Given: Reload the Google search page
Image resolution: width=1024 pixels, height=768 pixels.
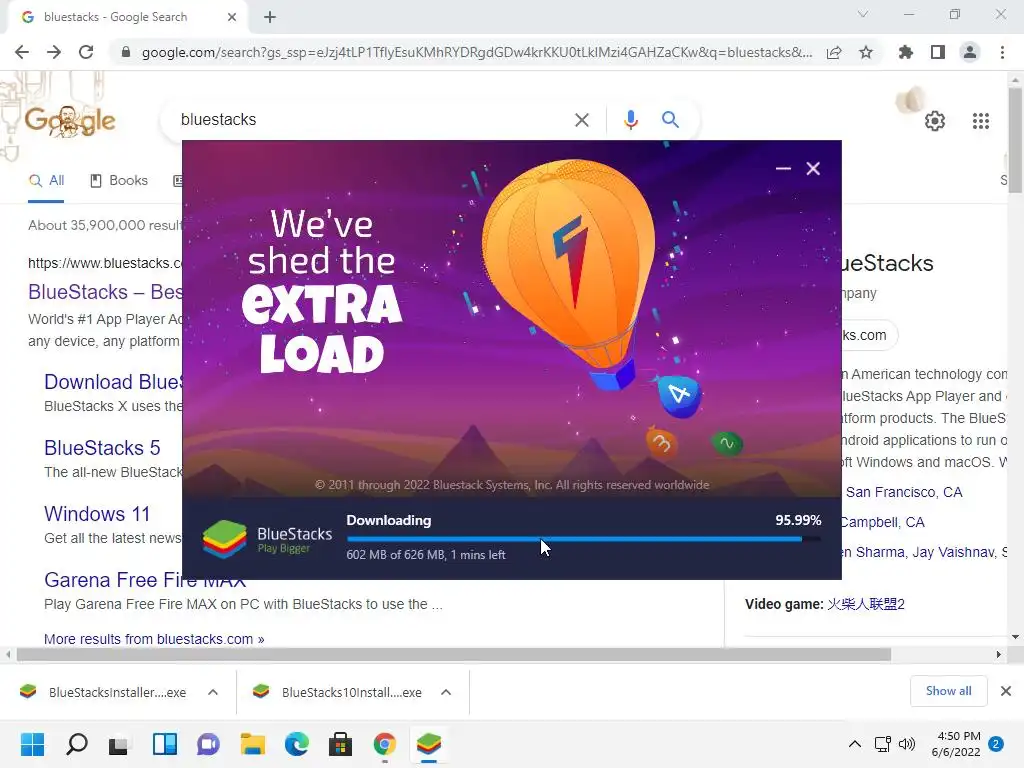Looking at the screenshot, I should (86, 52).
